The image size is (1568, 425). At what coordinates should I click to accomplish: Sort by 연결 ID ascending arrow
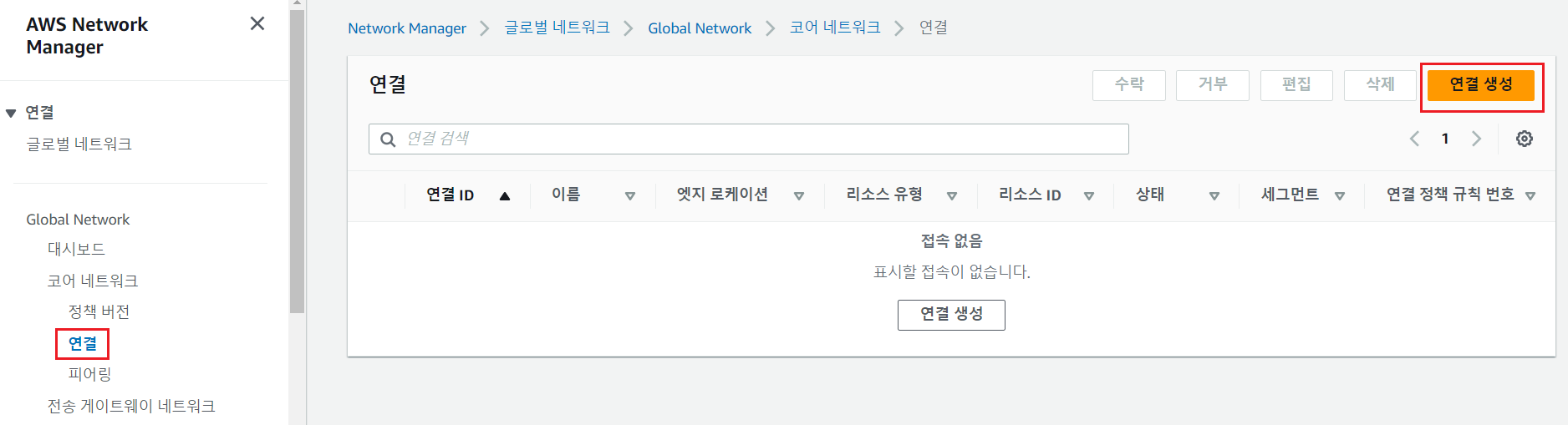click(505, 196)
